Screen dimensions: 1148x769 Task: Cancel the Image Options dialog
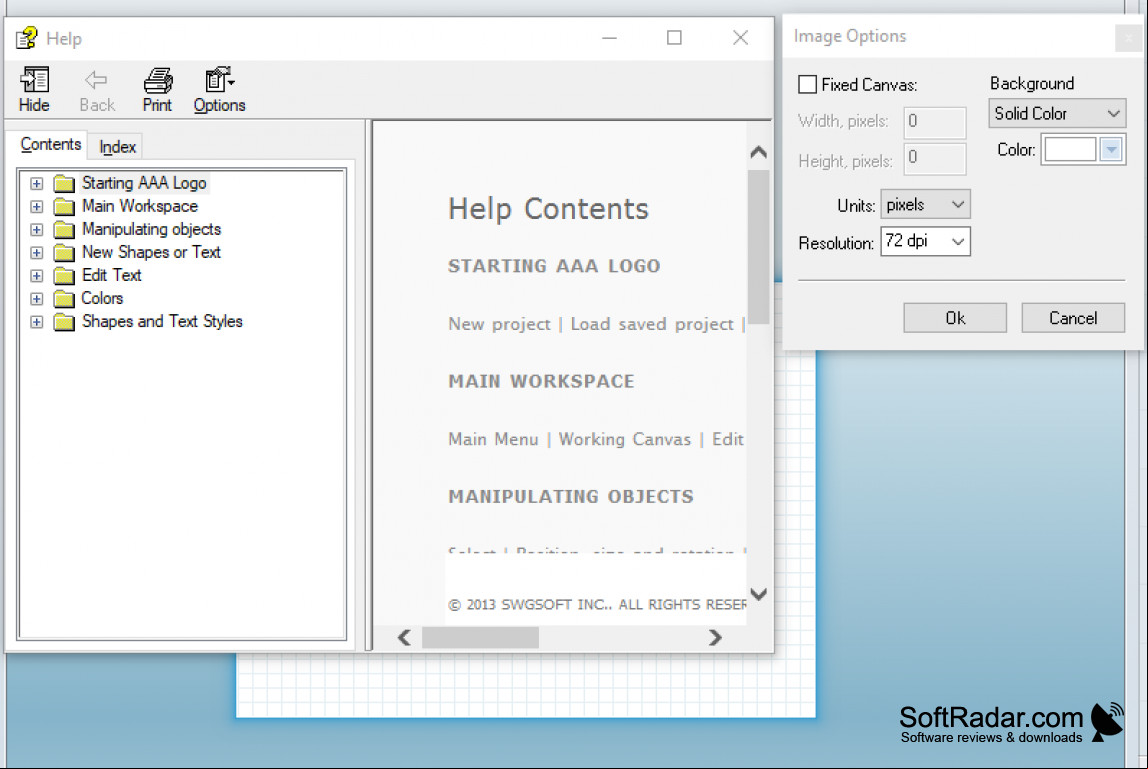(1073, 318)
